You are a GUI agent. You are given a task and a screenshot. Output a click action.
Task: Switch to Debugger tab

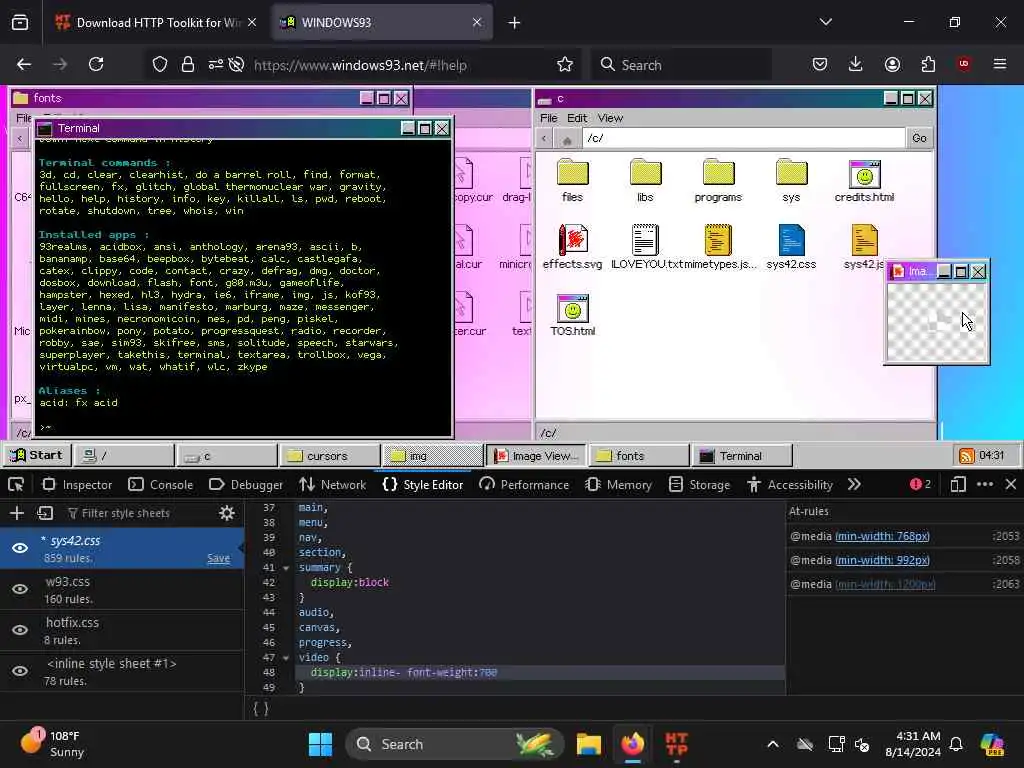tap(246, 485)
